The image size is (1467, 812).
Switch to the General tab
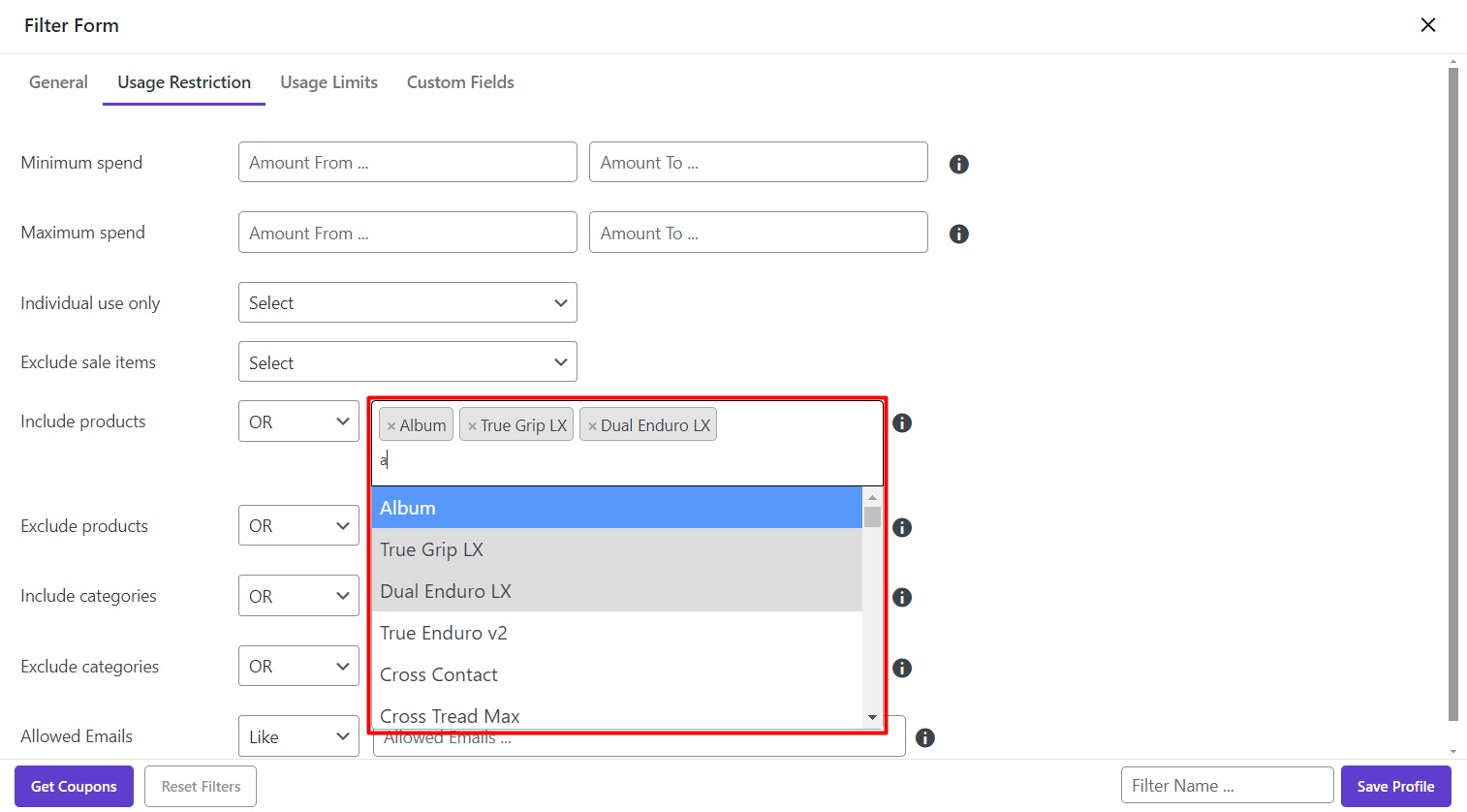pos(58,82)
